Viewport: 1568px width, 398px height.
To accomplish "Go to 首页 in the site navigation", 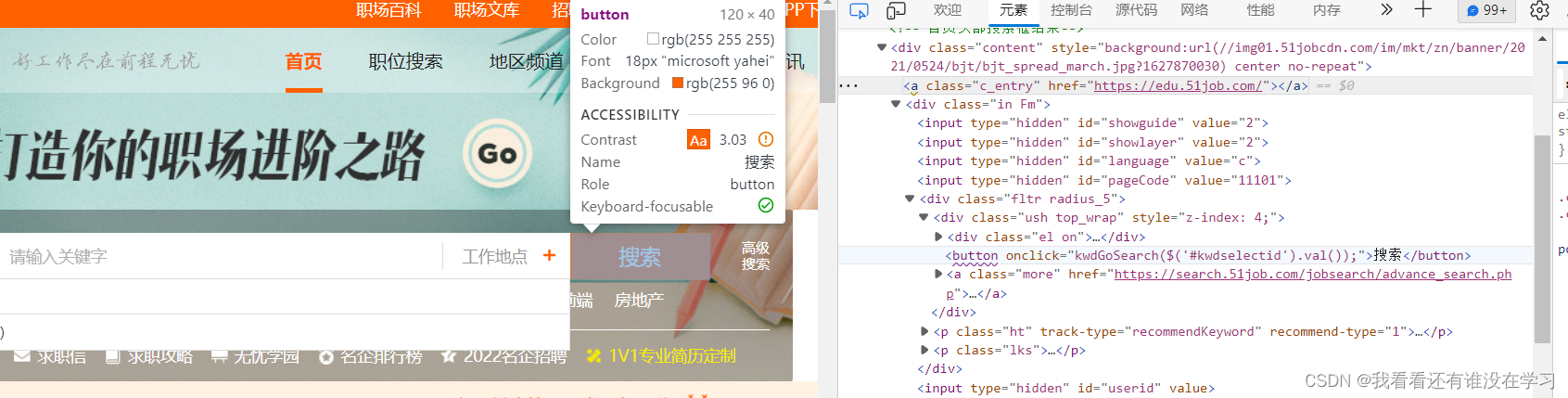I will pos(303,61).
